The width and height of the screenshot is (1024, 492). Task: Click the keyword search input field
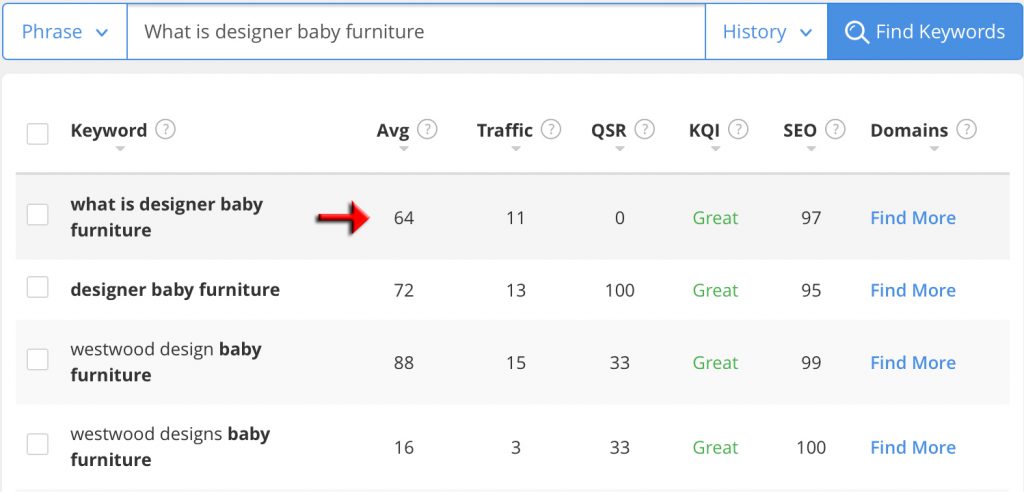(x=416, y=31)
